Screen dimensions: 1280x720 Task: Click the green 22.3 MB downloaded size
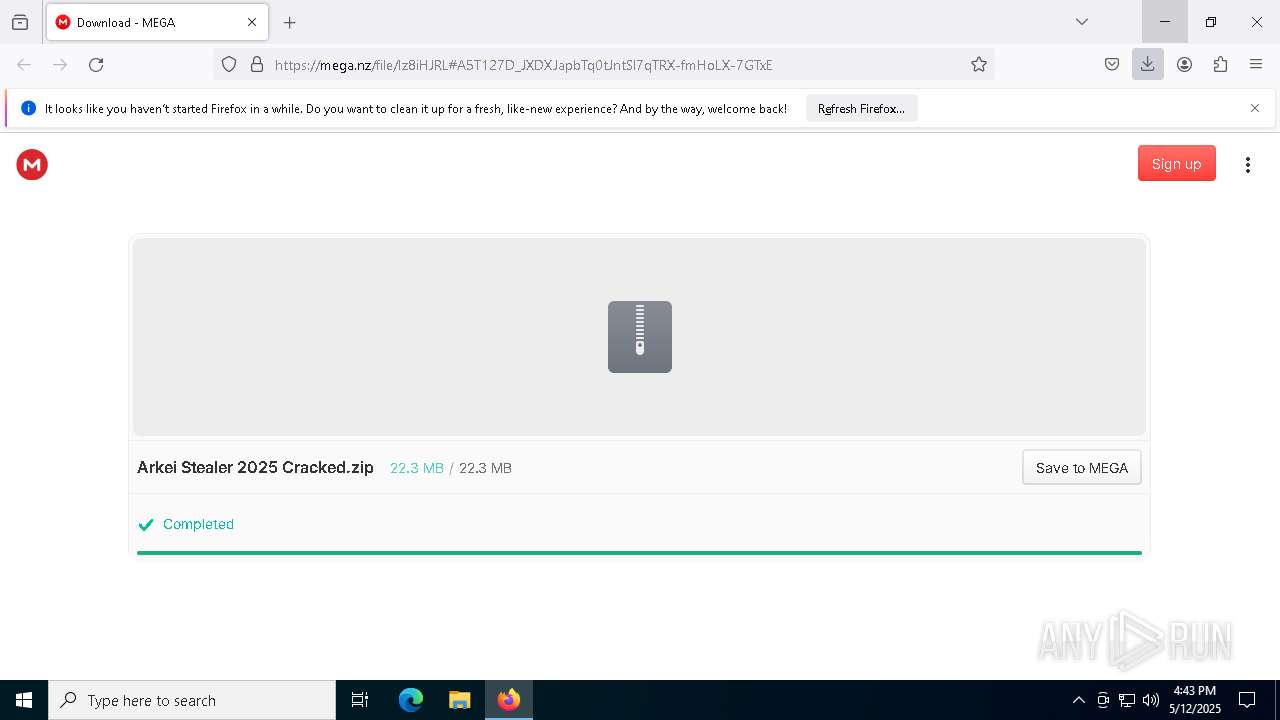(417, 468)
